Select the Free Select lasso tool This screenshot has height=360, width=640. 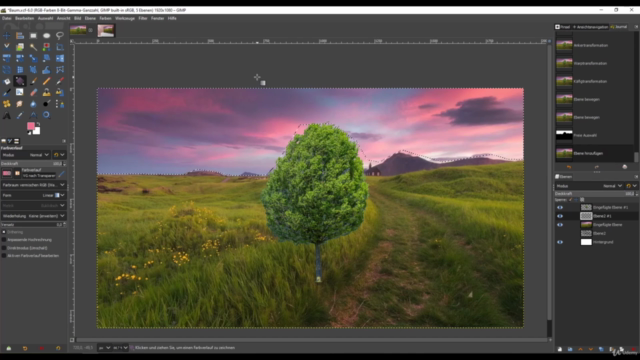coord(60,36)
